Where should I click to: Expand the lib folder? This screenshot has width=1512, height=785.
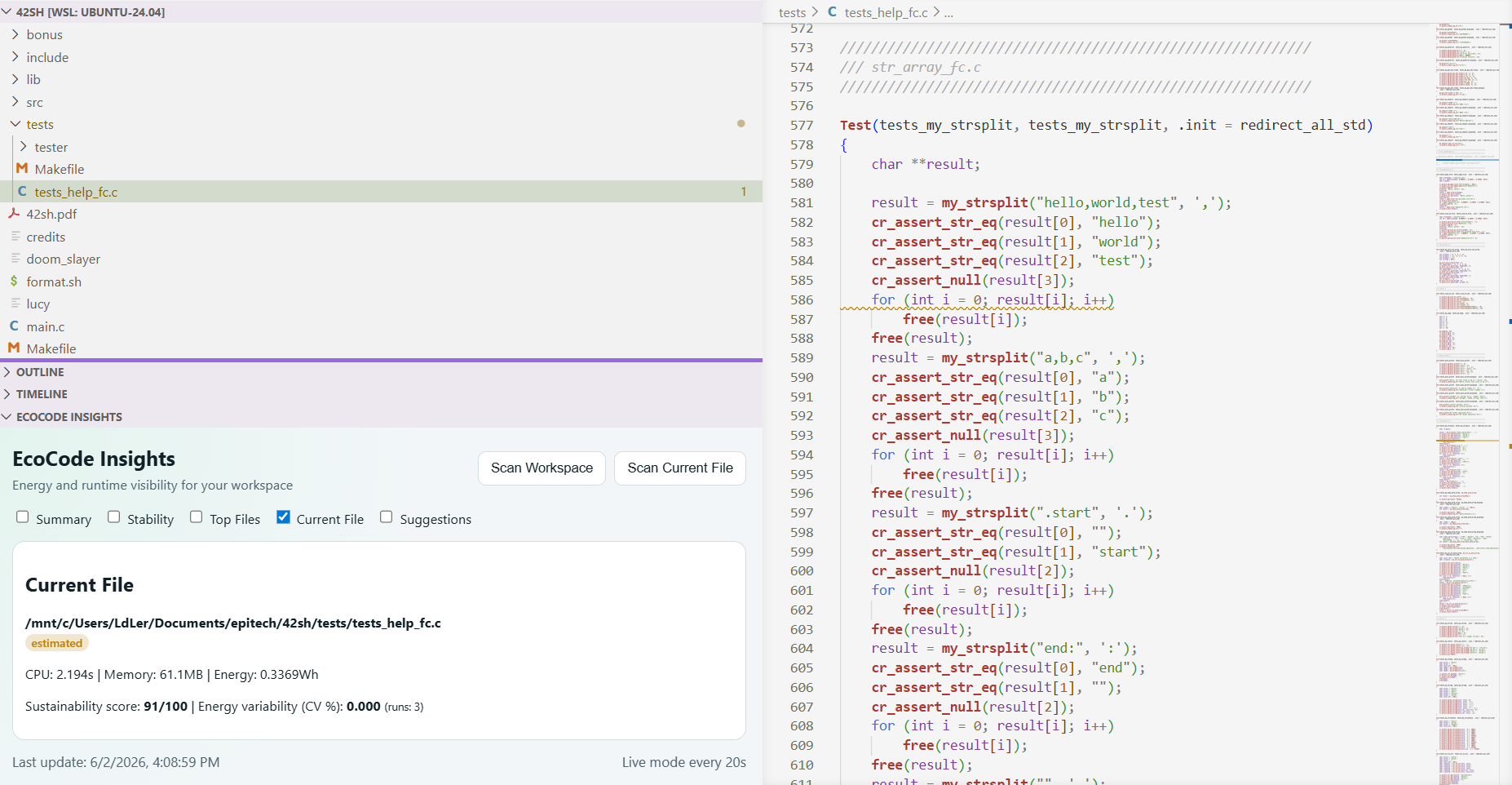point(15,79)
